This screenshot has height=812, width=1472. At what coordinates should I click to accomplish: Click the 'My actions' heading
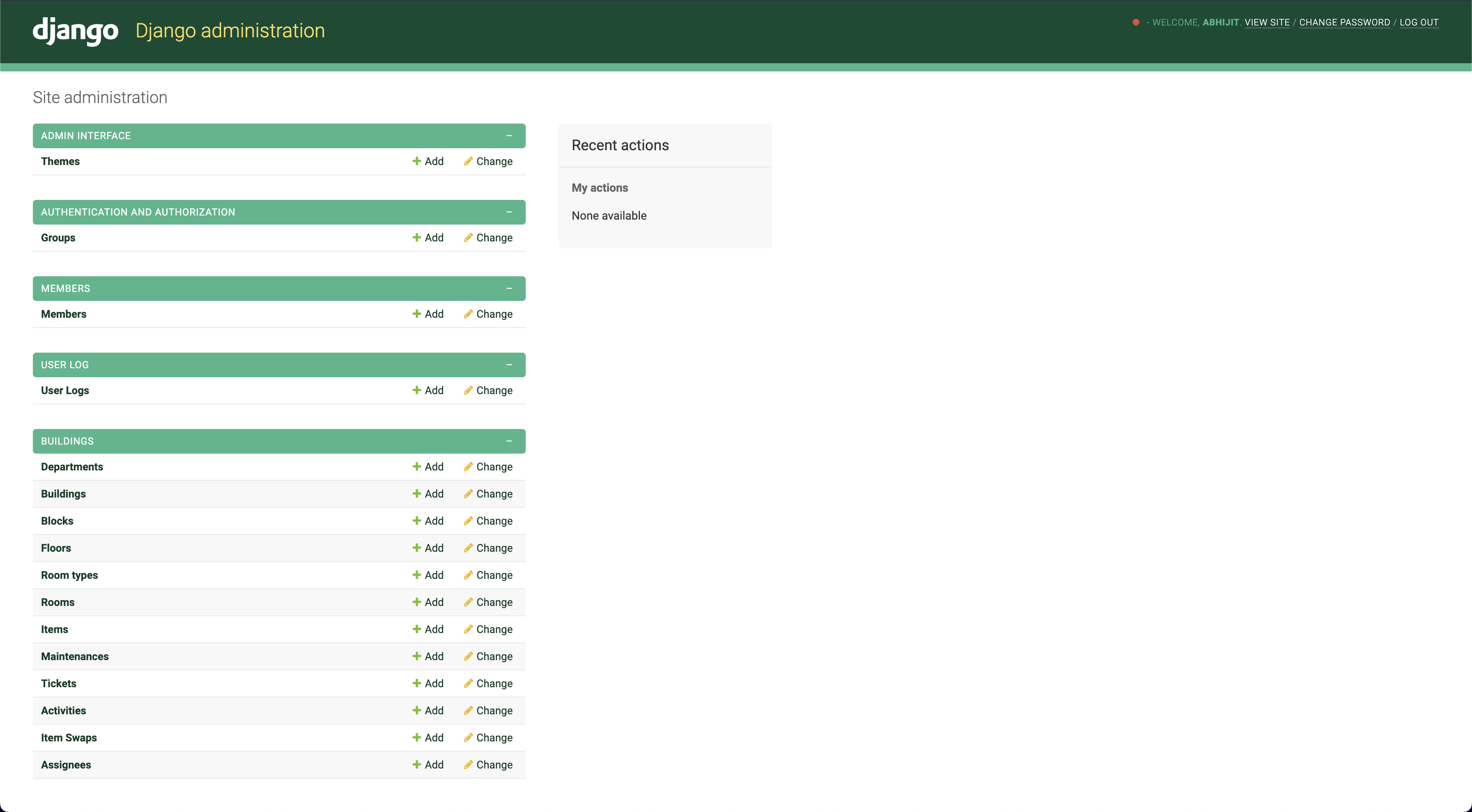coord(599,187)
